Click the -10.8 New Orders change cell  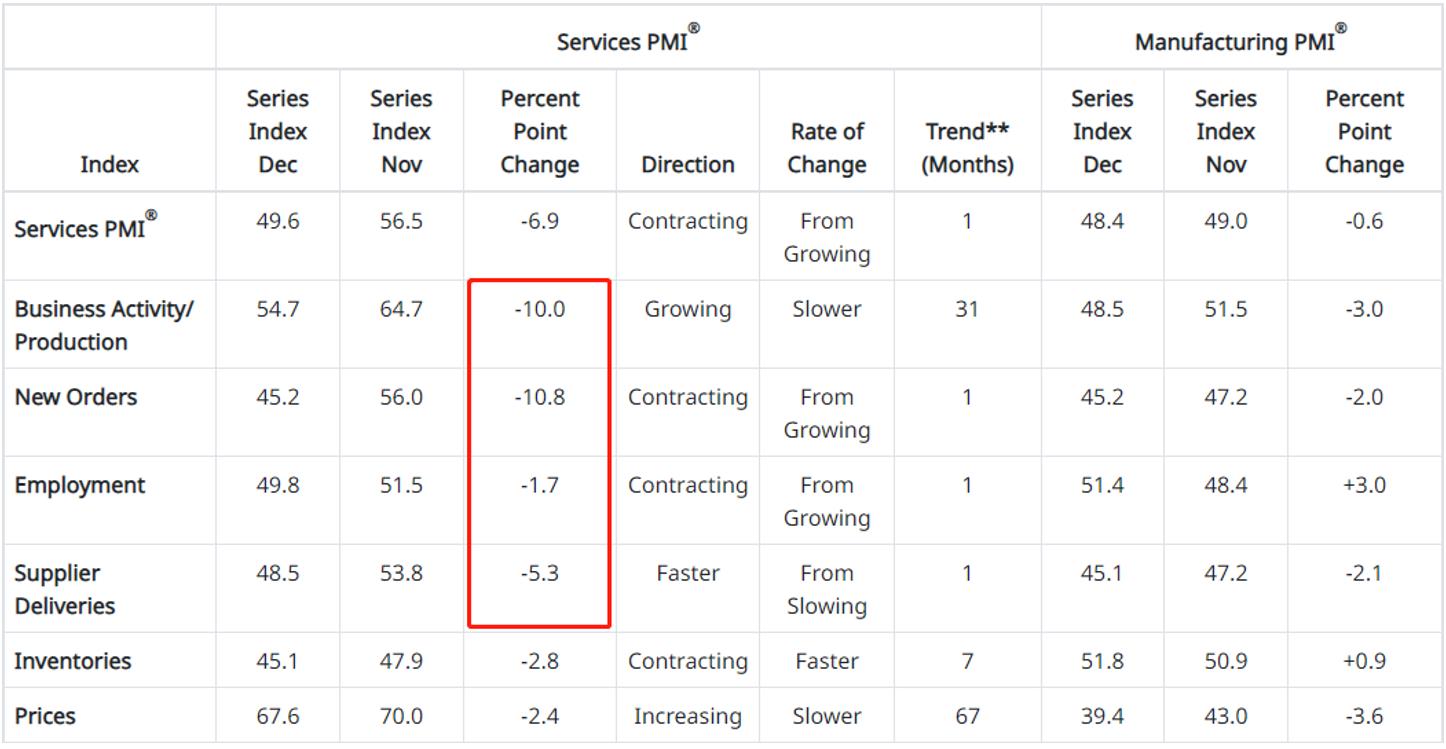point(540,397)
